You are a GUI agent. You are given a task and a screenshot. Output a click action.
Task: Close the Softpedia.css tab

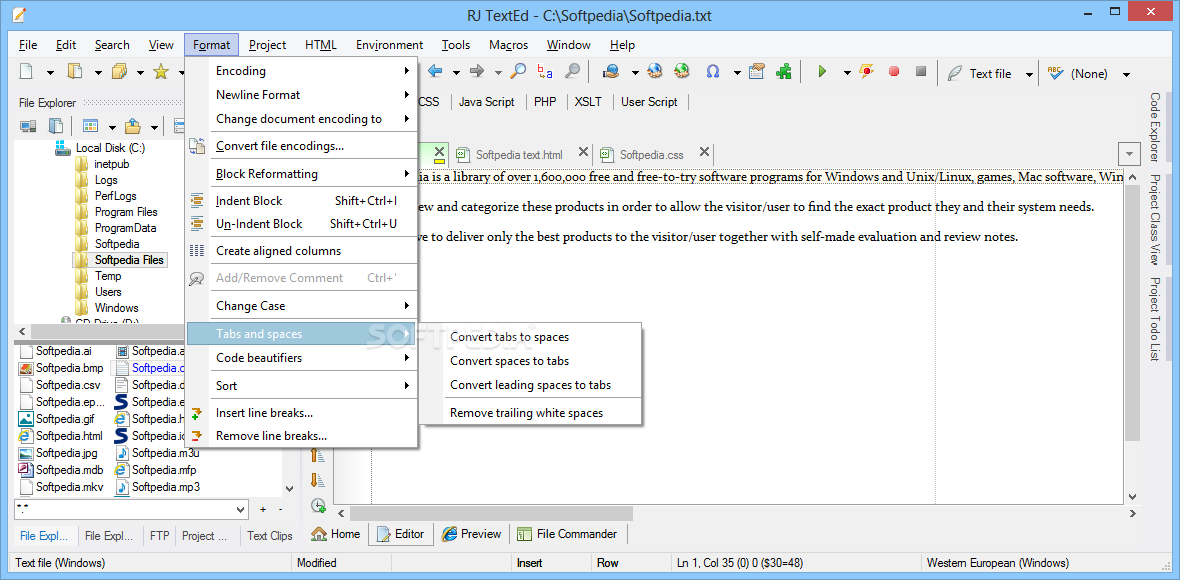pos(704,153)
